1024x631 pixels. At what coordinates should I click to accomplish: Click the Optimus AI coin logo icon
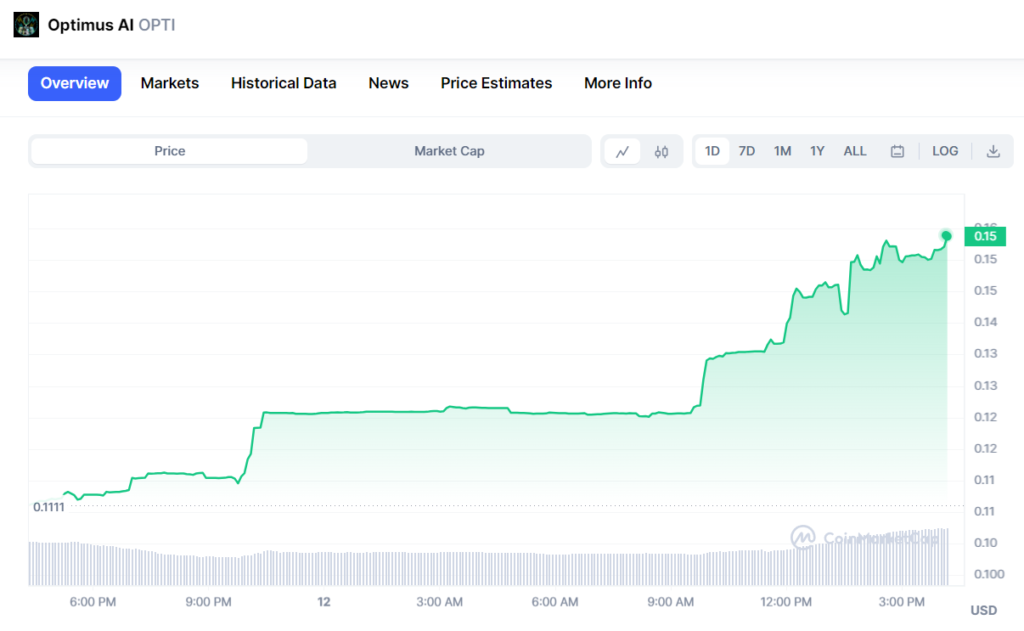pos(26,25)
